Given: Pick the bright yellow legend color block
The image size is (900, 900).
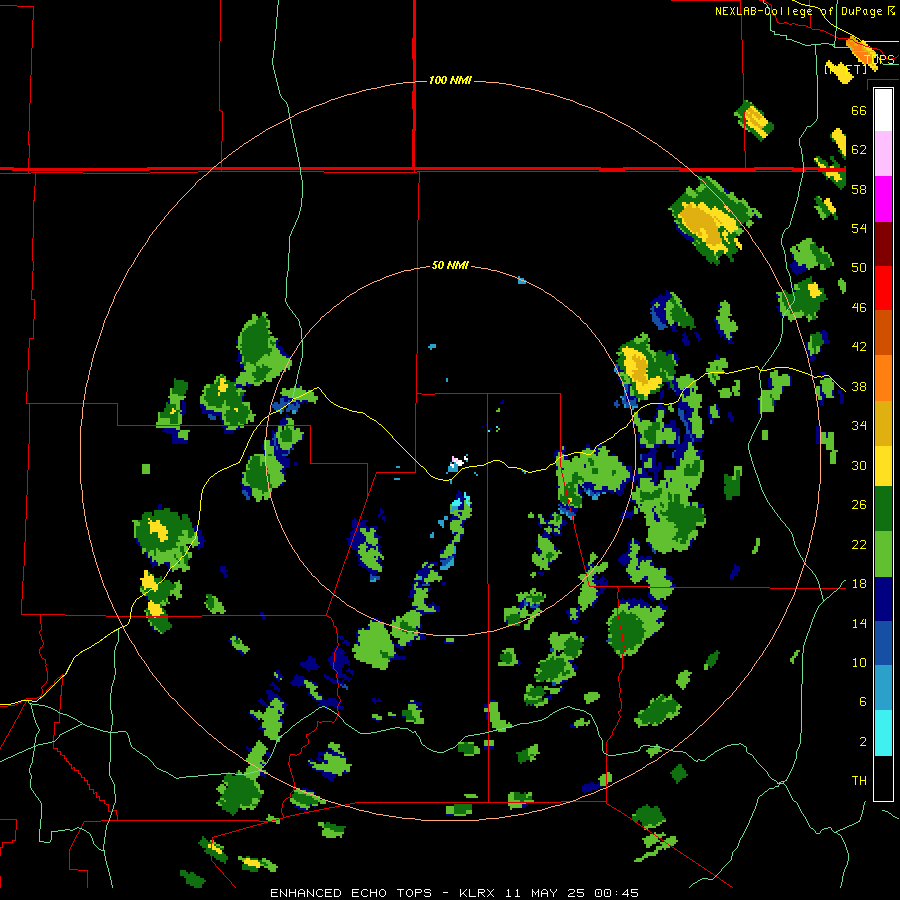Looking at the screenshot, I should [883, 466].
